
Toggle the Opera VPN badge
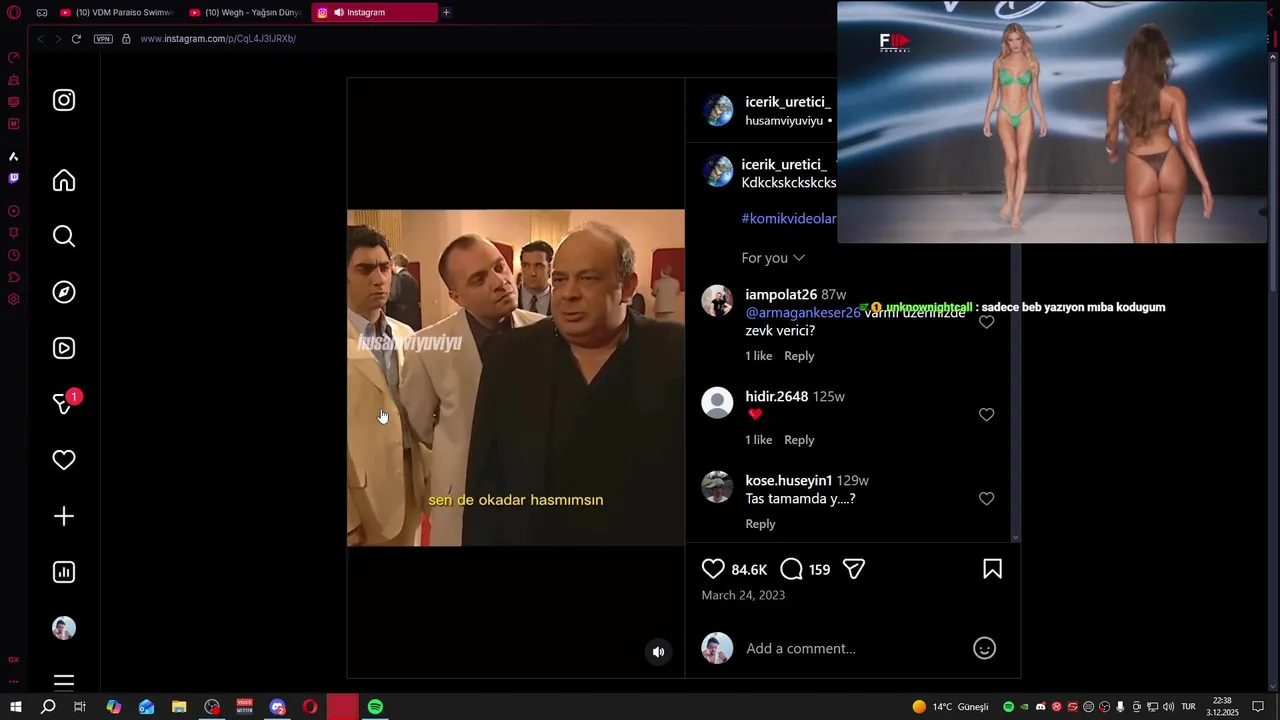tap(103, 39)
